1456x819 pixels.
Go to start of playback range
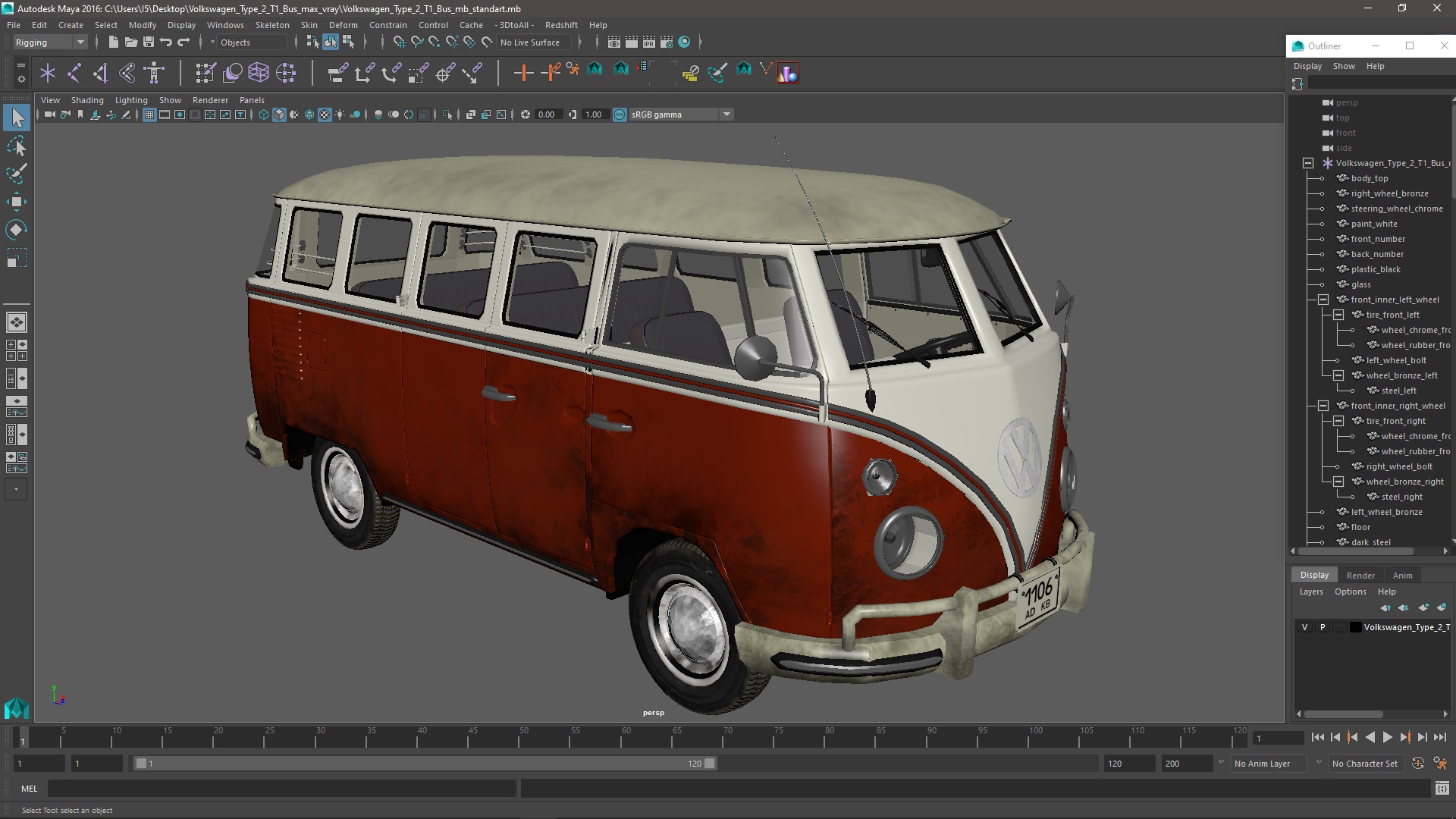point(1317,737)
